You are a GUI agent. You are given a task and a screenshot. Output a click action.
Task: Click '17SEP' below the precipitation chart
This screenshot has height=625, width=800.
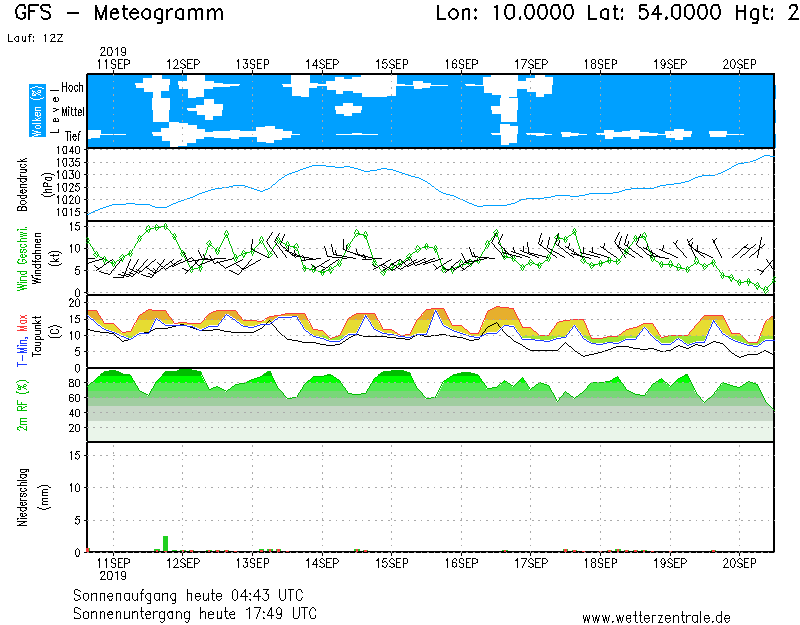coord(531,563)
